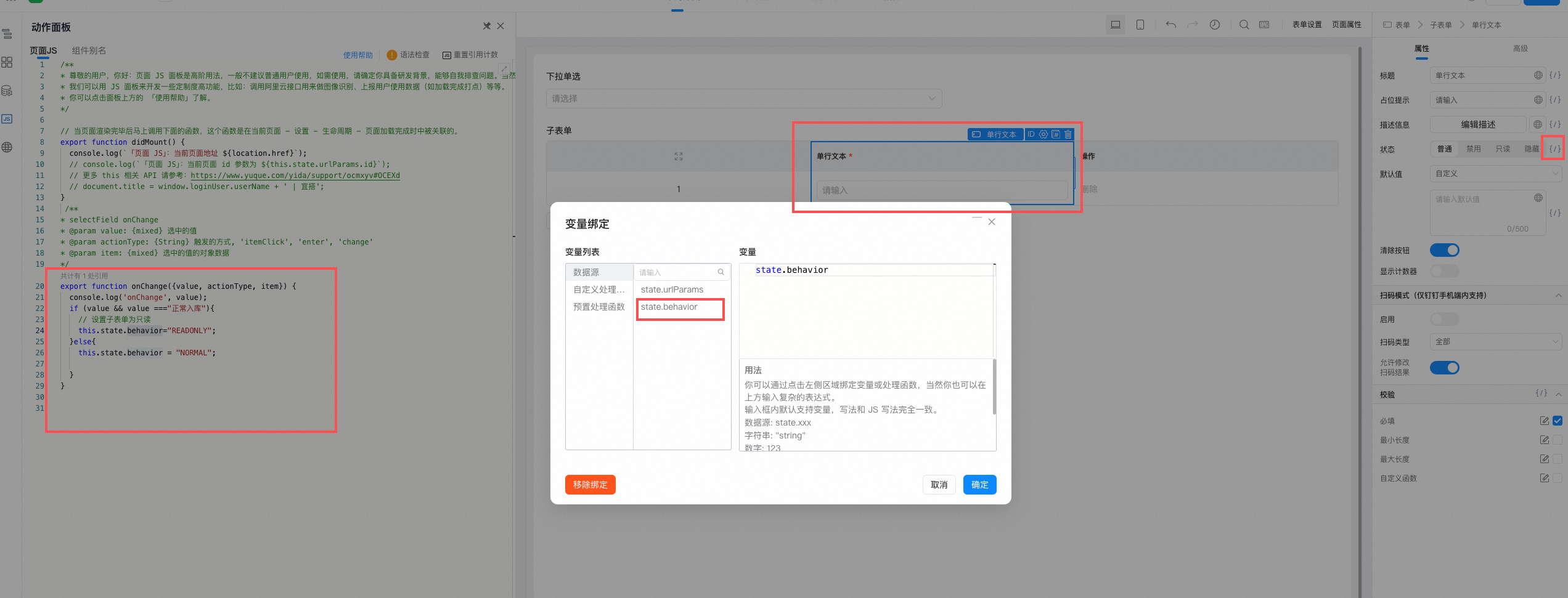Click globe icon in the title field

[x=1538, y=75]
